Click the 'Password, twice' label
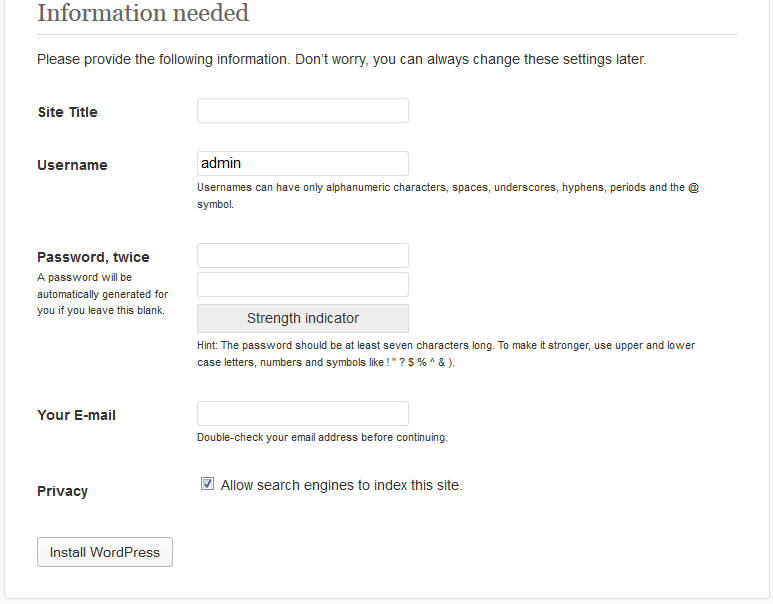Viewport: 773px width, 604px height. coord(93,257)
